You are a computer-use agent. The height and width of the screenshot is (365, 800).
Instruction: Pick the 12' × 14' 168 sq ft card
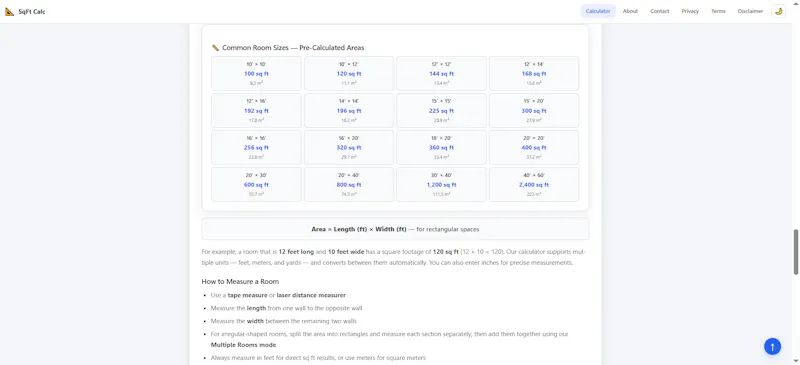point(534,74)
